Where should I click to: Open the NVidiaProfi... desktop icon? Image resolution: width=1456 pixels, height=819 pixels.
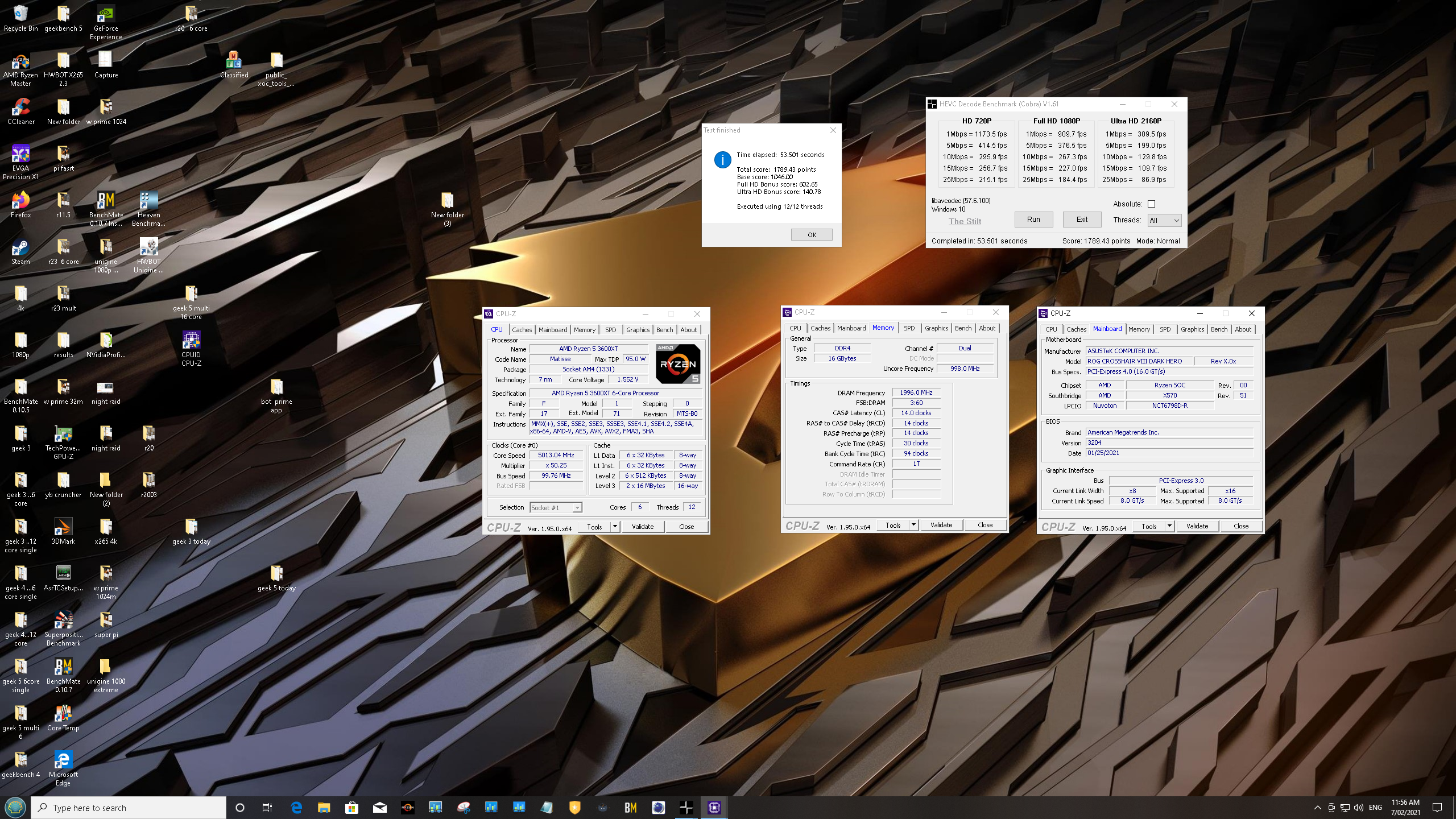[106, 345]
